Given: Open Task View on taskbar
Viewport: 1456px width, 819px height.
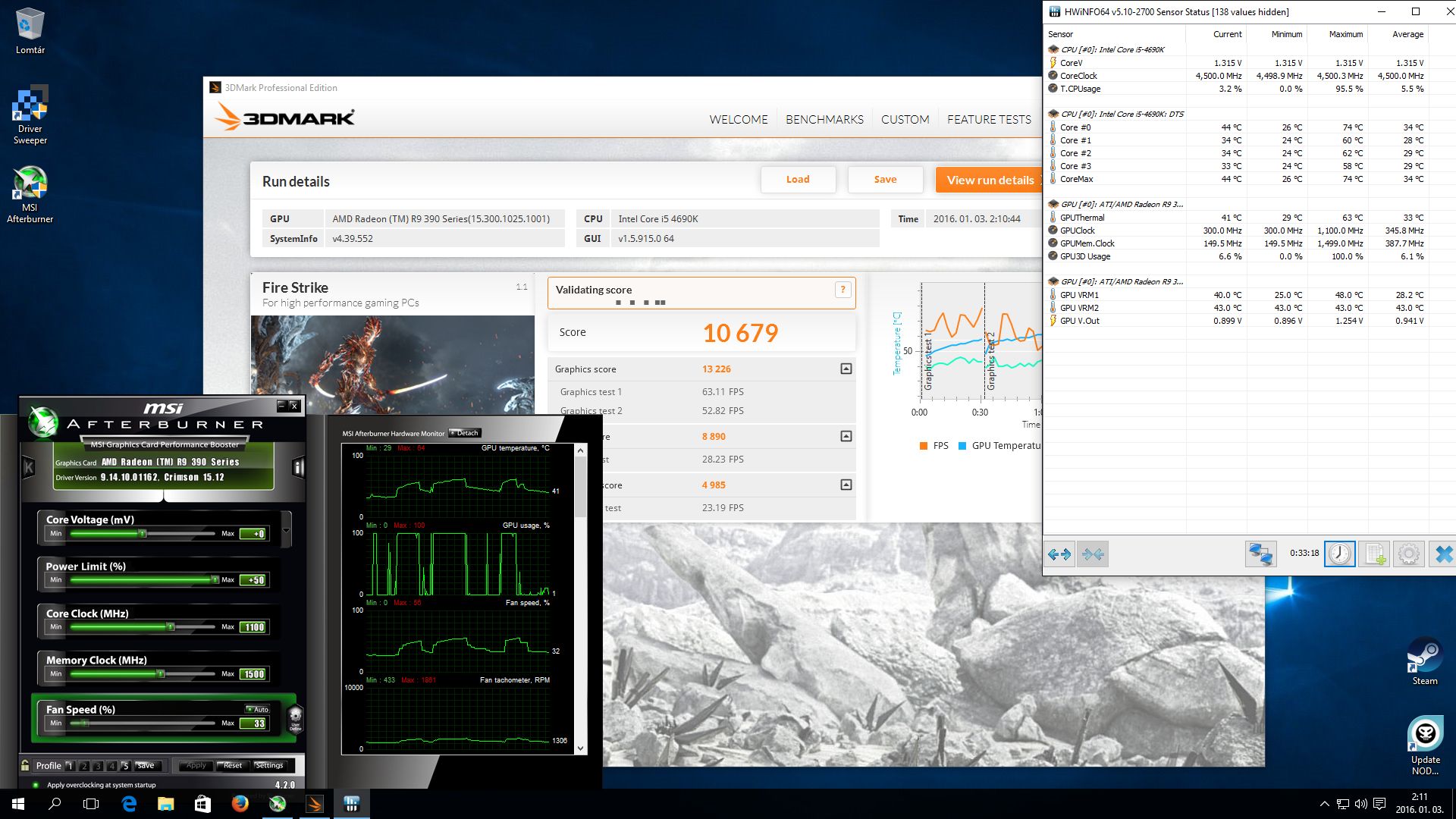Looking at the screenshot, I should 91,804.
